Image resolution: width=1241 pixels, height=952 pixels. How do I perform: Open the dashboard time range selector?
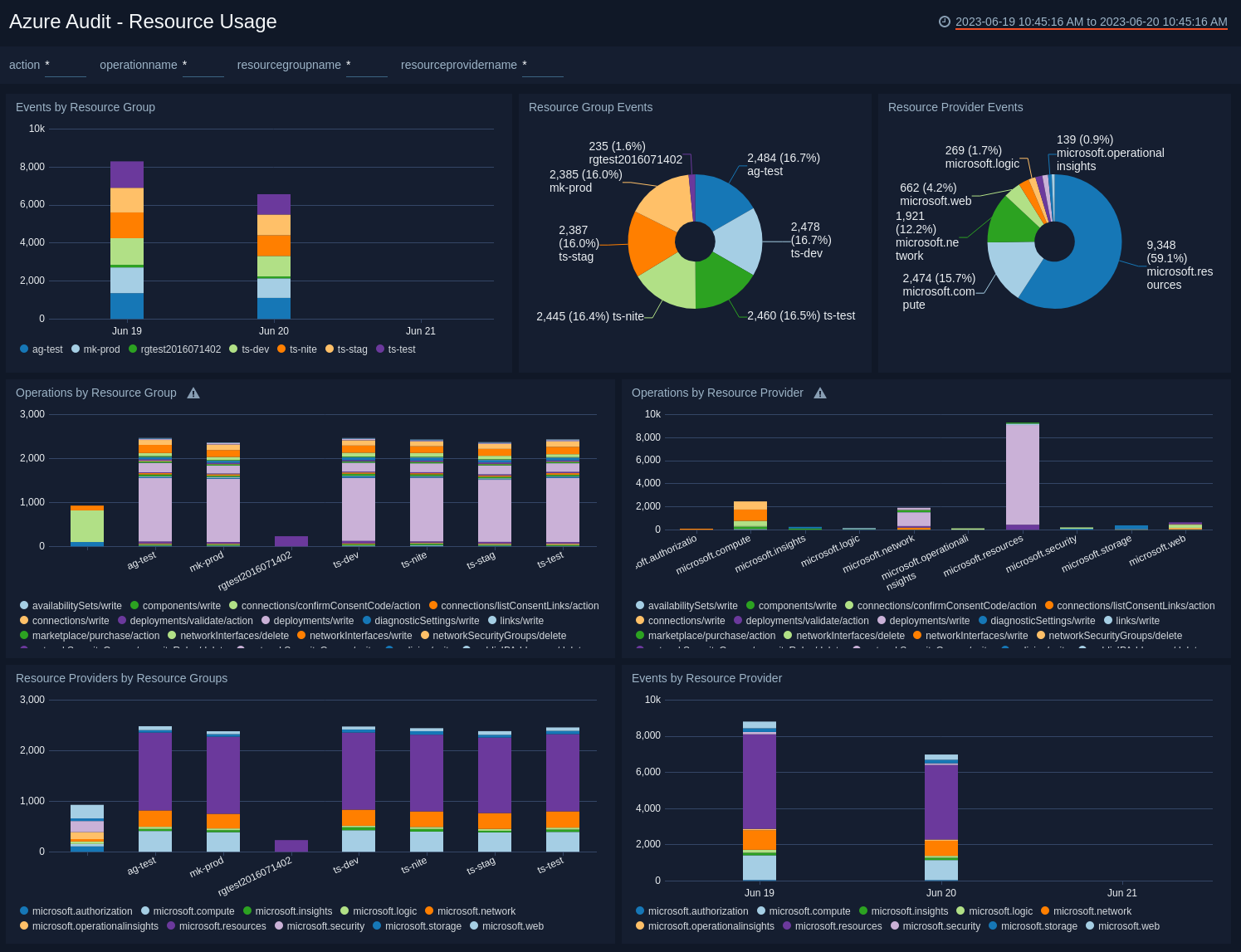[1091, 22]
